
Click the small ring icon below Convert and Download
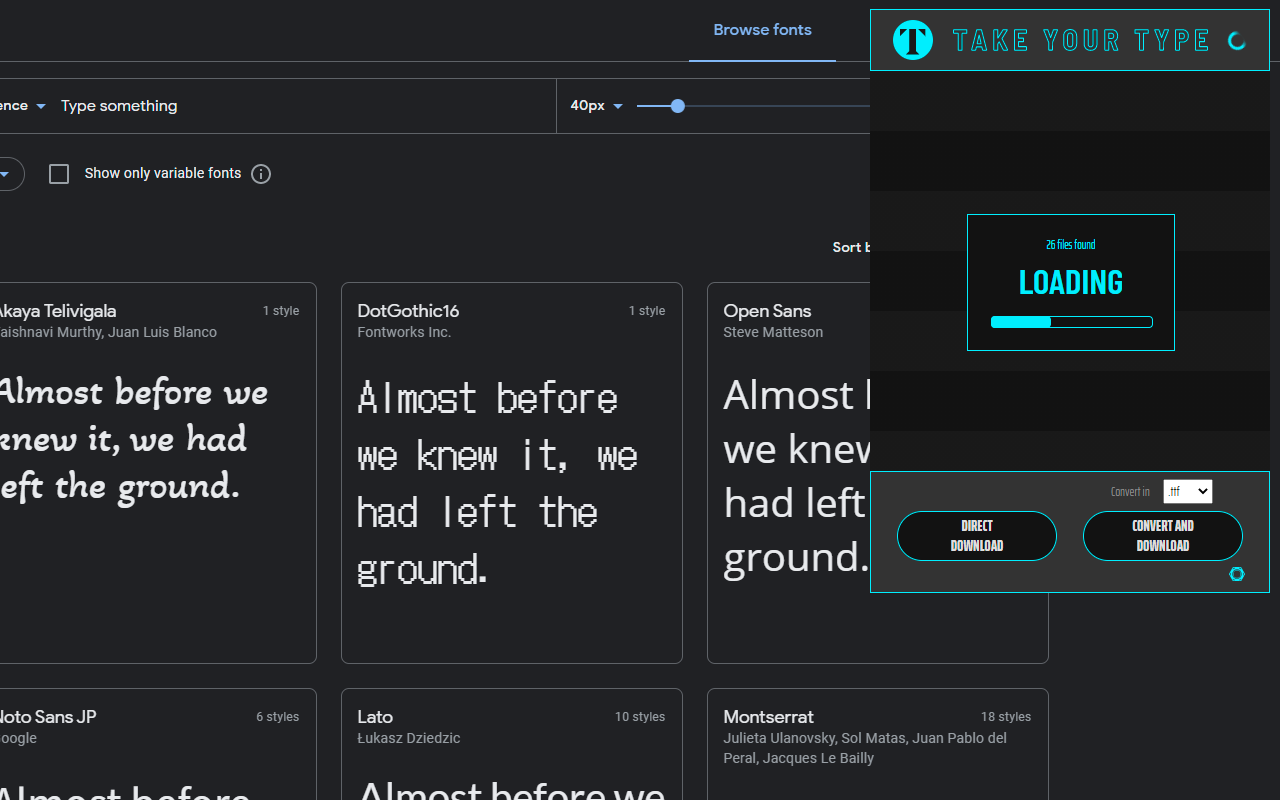pos(1237,574)
